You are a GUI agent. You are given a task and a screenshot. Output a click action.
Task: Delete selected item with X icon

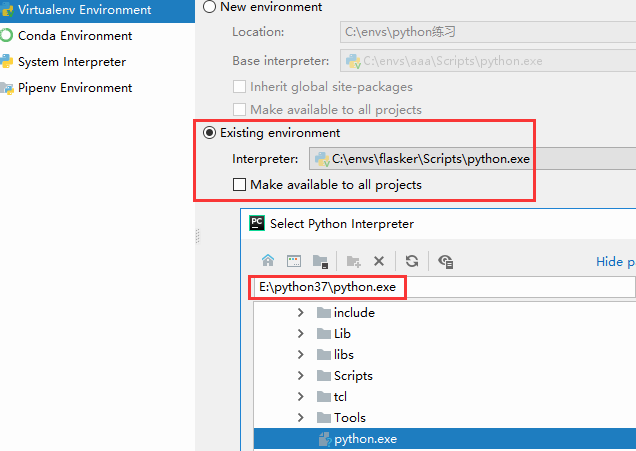[x=379, y=261]
